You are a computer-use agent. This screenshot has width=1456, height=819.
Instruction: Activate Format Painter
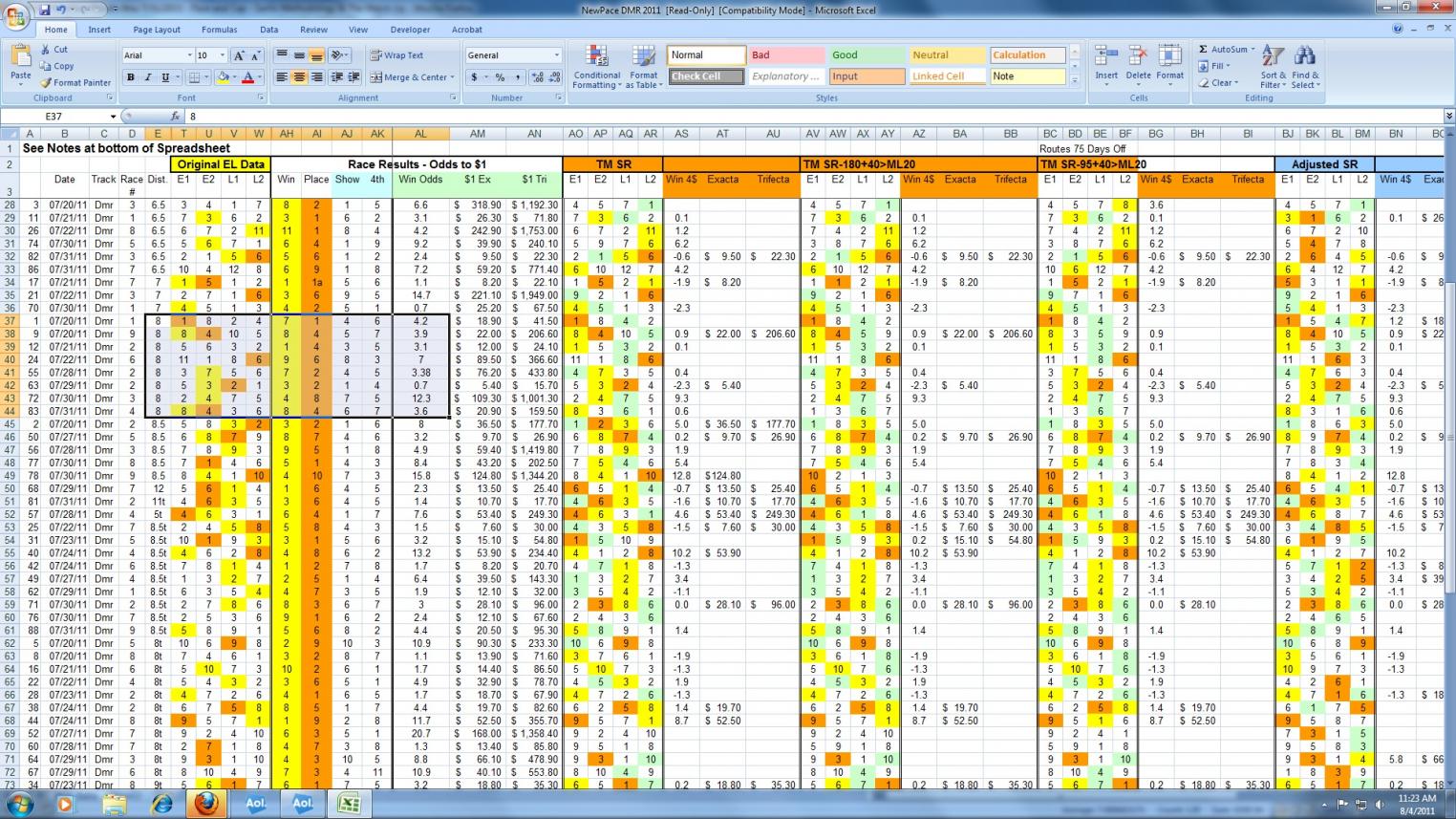(75, 82)
